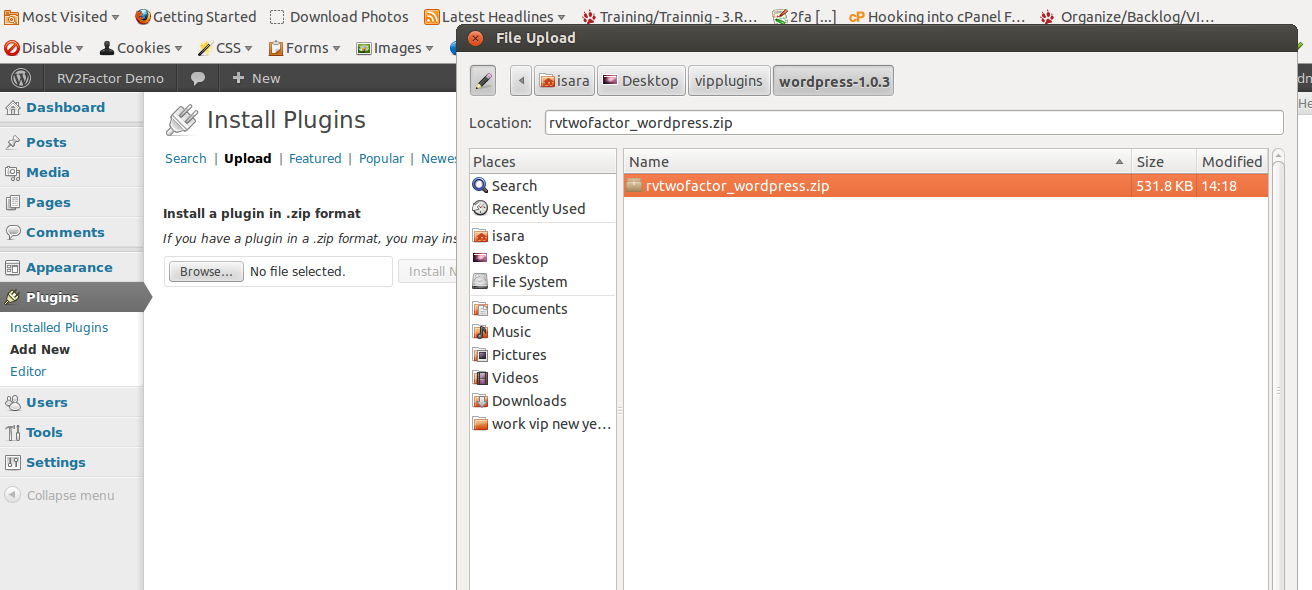Click the back arrow in path bar
Viewport: 1312px width, 590px height.
coord(520,81)
